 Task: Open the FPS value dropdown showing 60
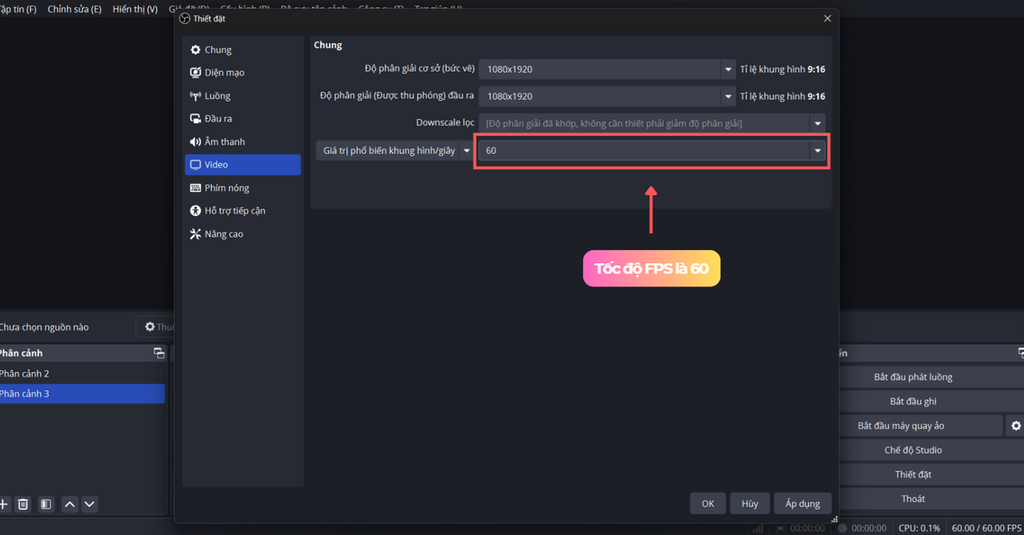(818, 151)
